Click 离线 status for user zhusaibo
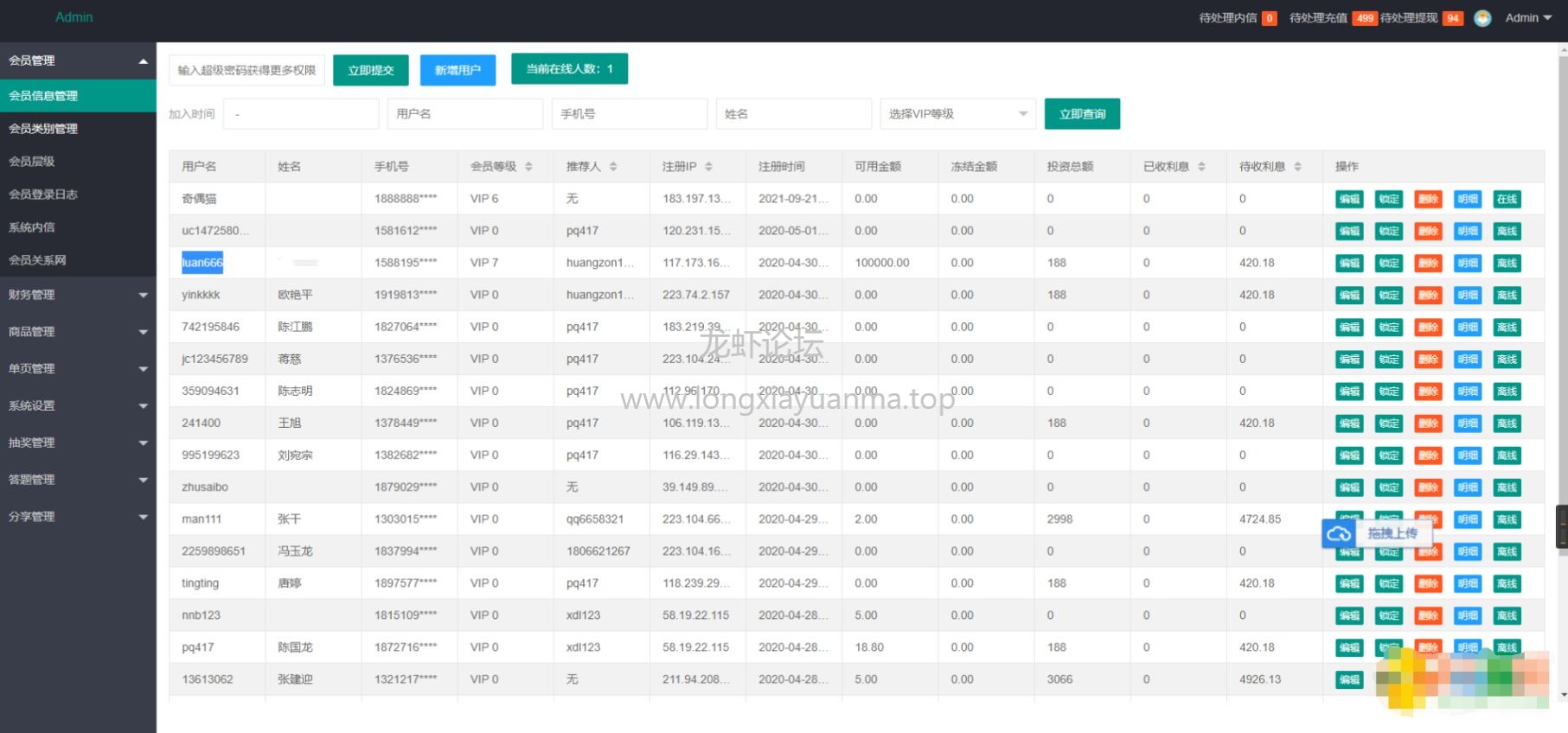 (x=1507, y=488)
